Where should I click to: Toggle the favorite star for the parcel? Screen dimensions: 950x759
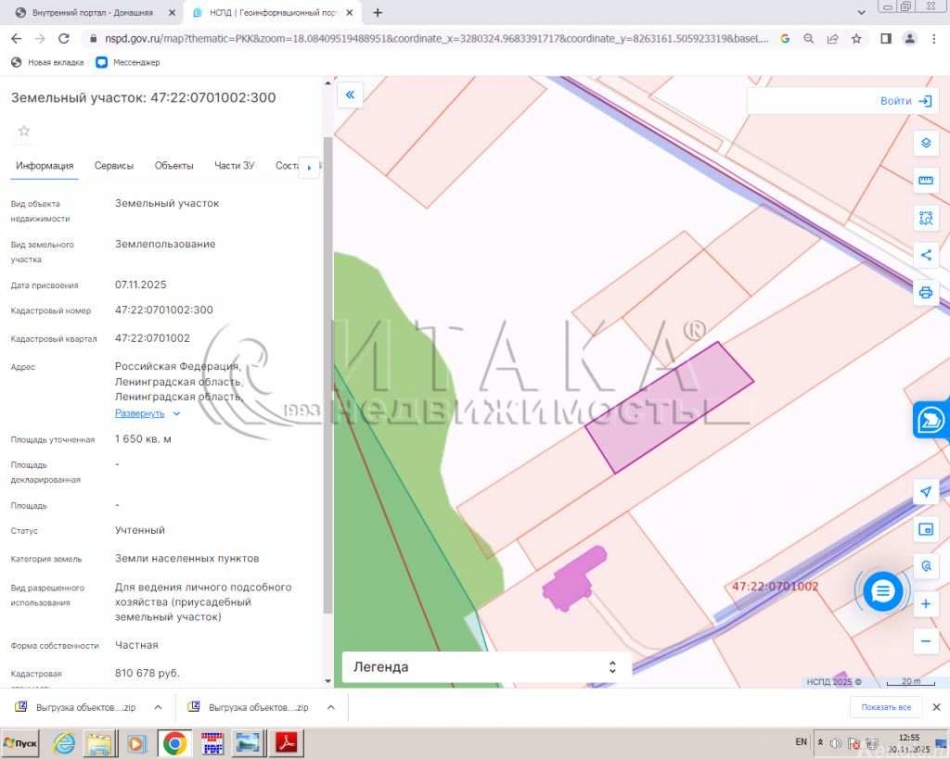23,130
